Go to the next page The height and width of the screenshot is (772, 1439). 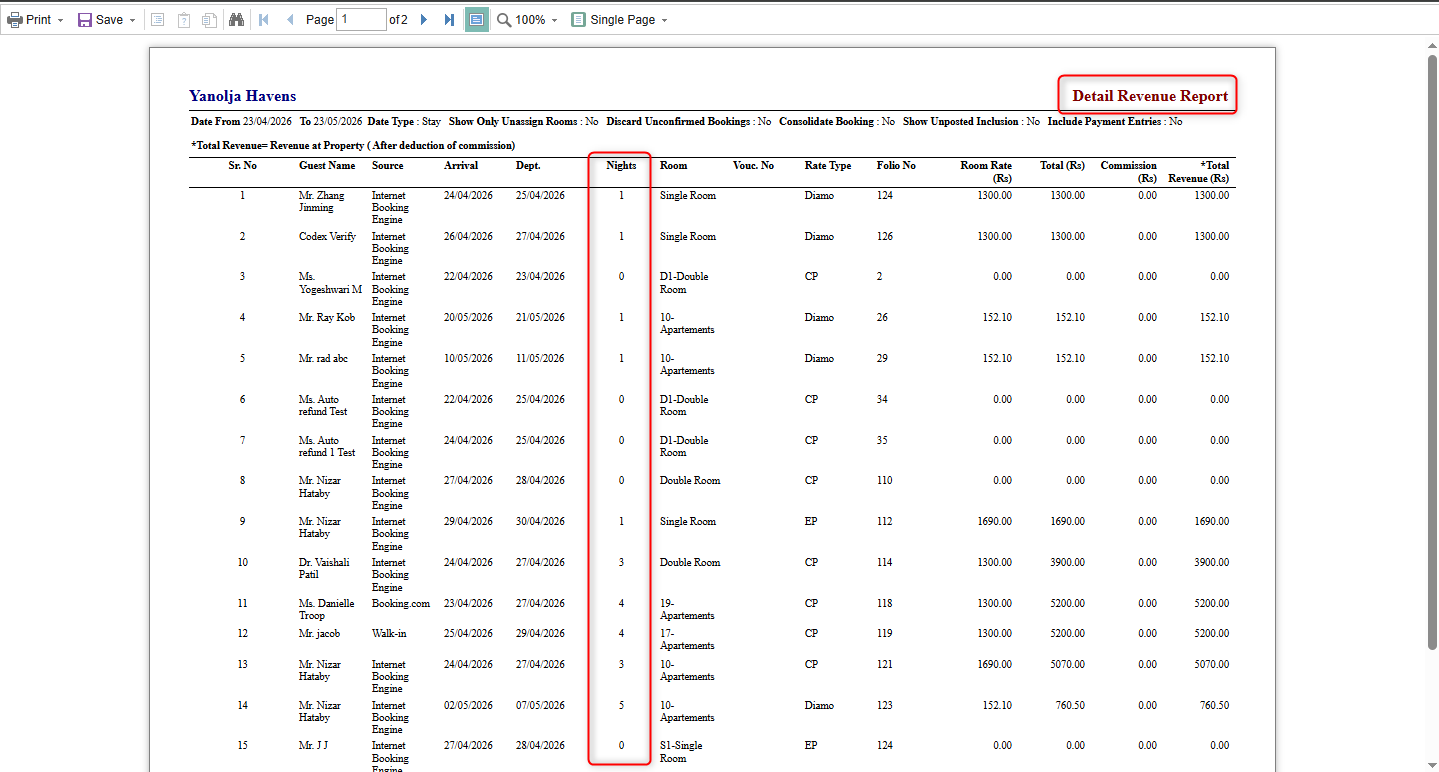[424, 20]
